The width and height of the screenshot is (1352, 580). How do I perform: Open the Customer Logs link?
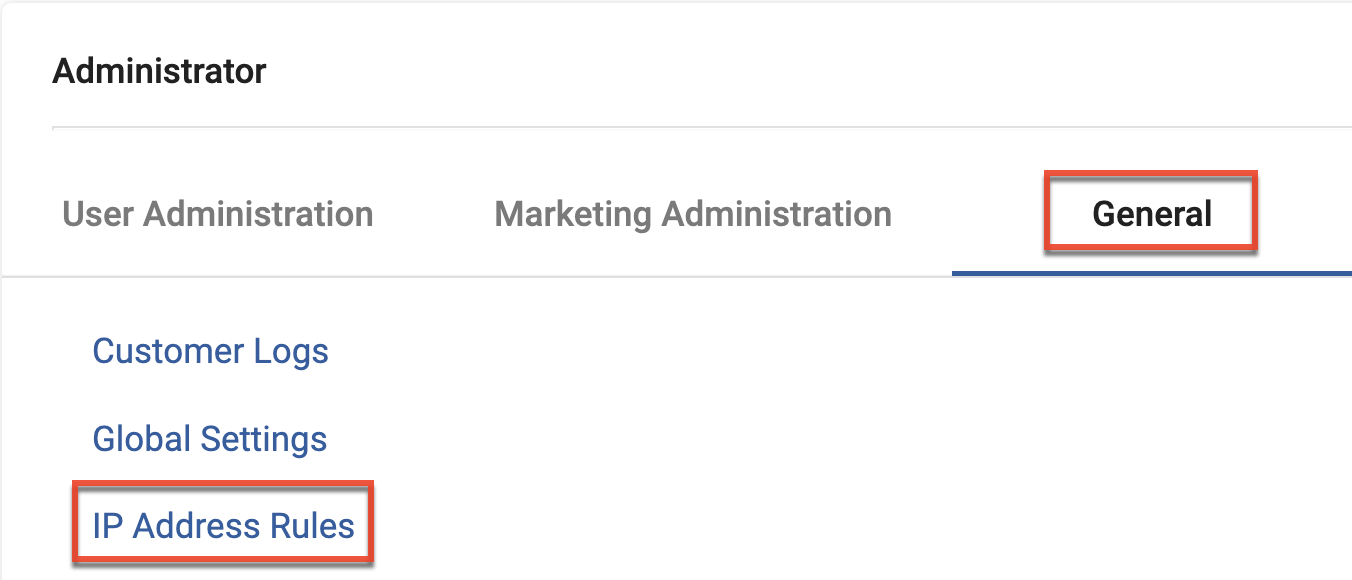[x=210, y=351]
